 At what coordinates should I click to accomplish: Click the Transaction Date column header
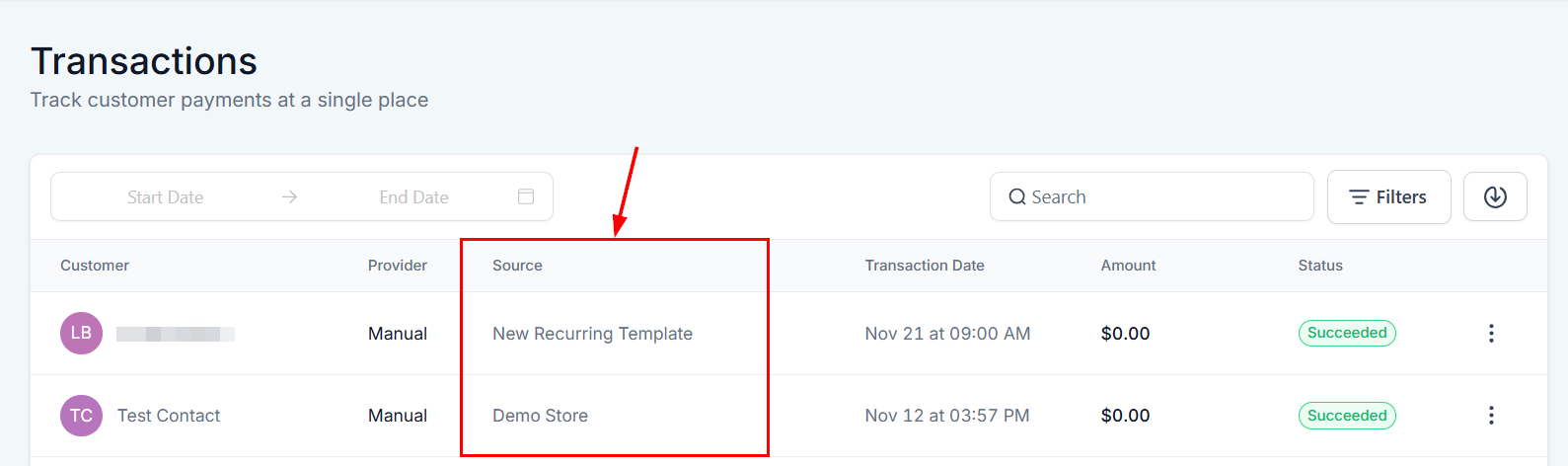coord(925,266)
